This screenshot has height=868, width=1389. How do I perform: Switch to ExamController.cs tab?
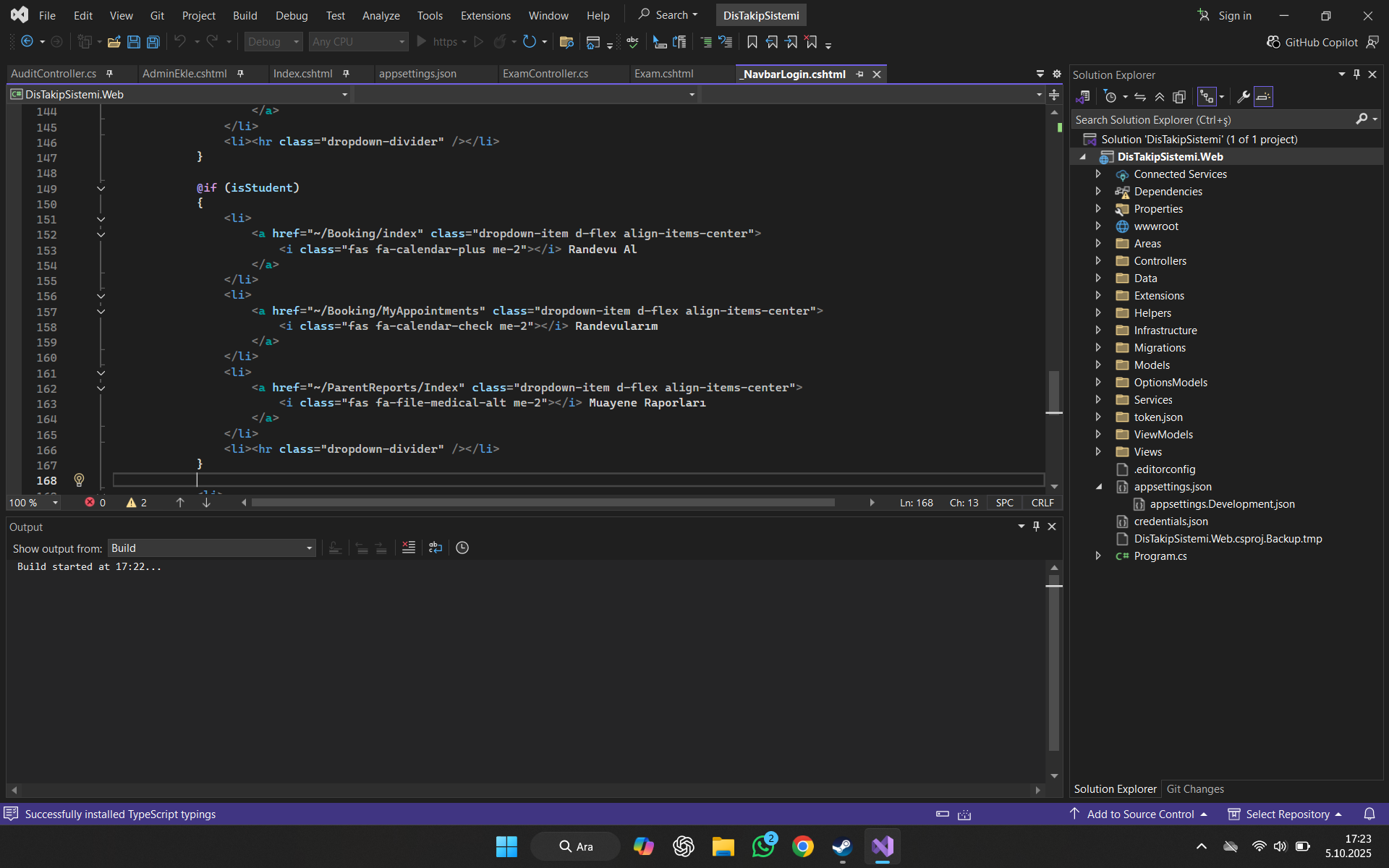[545, 74]
